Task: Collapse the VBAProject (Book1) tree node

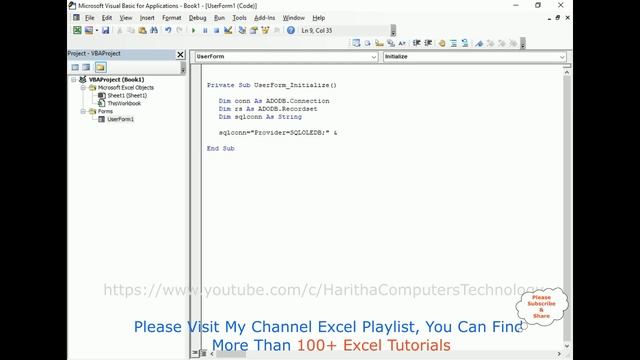Action: (x=74, y=80)
